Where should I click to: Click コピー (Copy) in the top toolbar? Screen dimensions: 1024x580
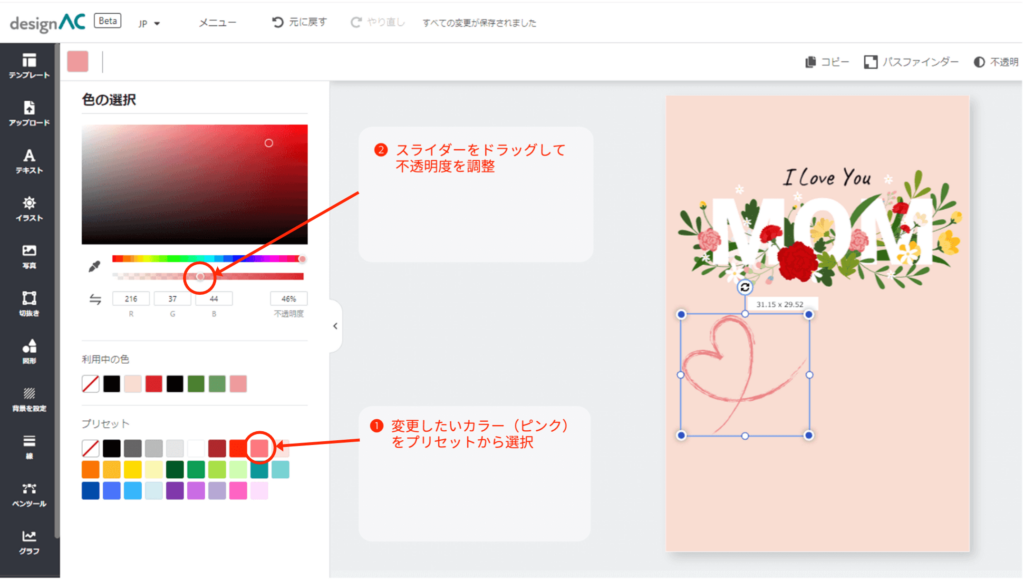[x=827, y=62]
